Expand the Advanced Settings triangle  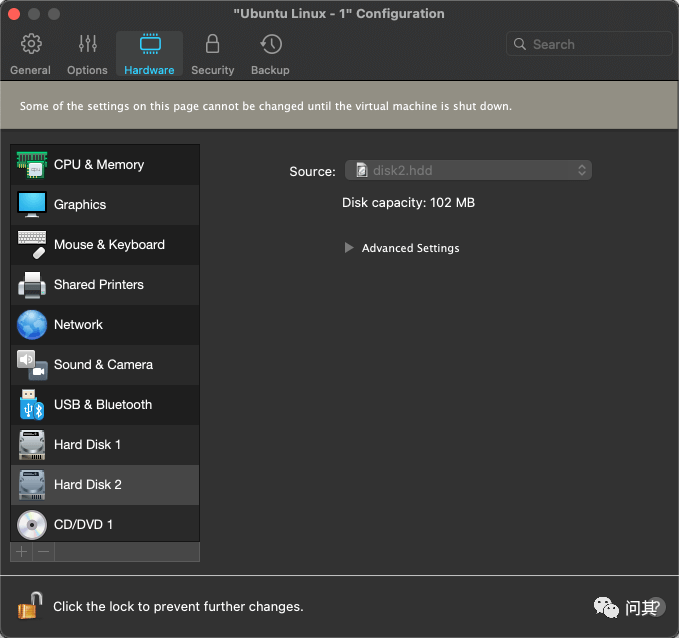pyautogui.click(x=349, y=248)
